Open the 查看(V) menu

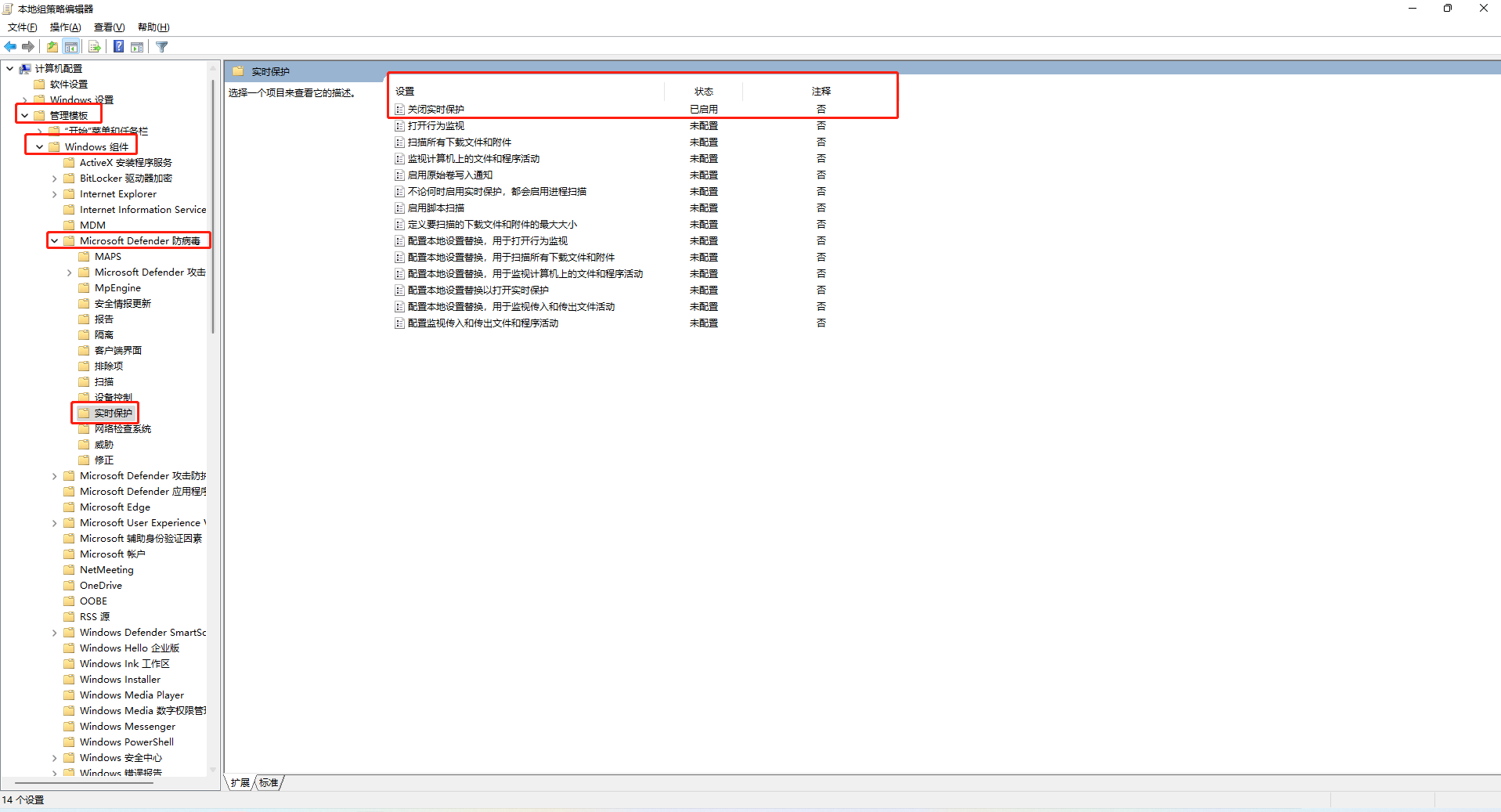(x=109, y=27)
